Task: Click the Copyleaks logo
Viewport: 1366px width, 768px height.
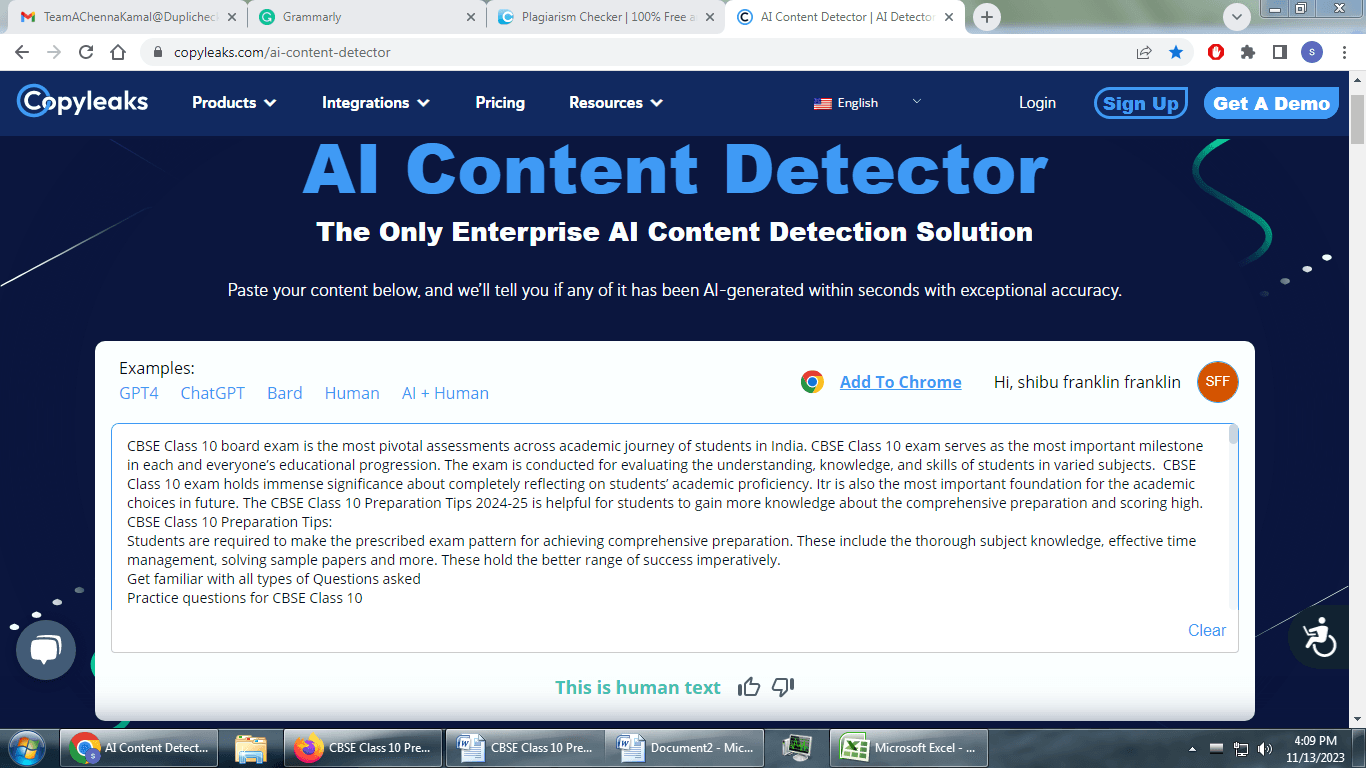Action: coord(83,101)
